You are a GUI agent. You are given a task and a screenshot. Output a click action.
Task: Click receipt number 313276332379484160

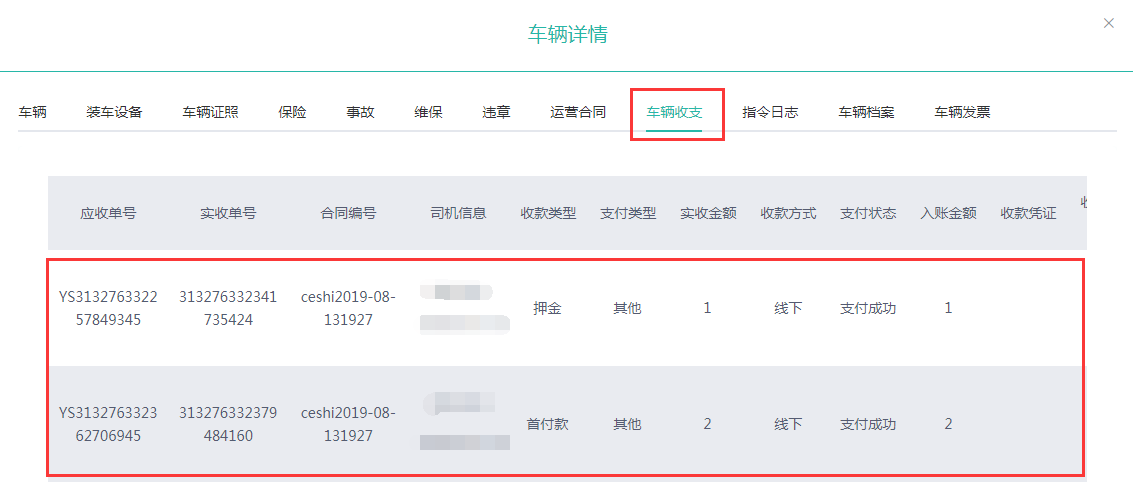(228, 424)
